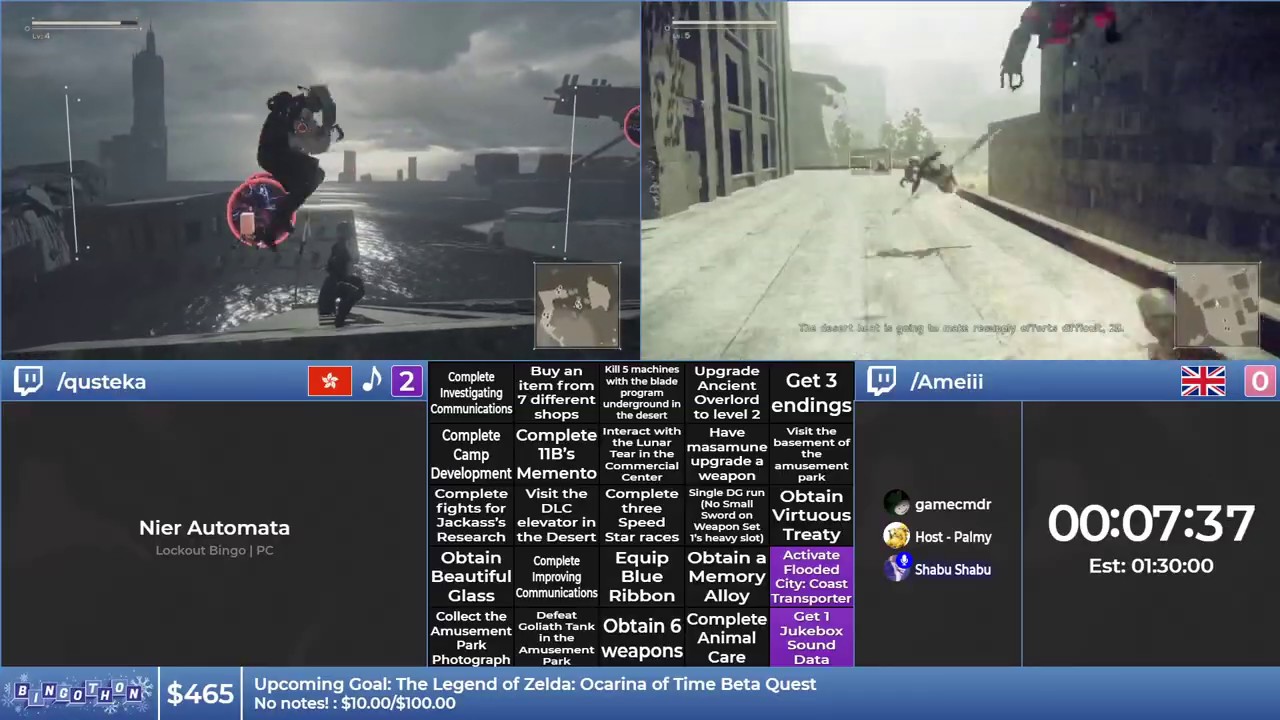Image resolution: width=1280 pixels, height=720 pixels.
Task: Select Defeat Goliath Tank in the Amusement Park cell
Action: tap(556, 638)
